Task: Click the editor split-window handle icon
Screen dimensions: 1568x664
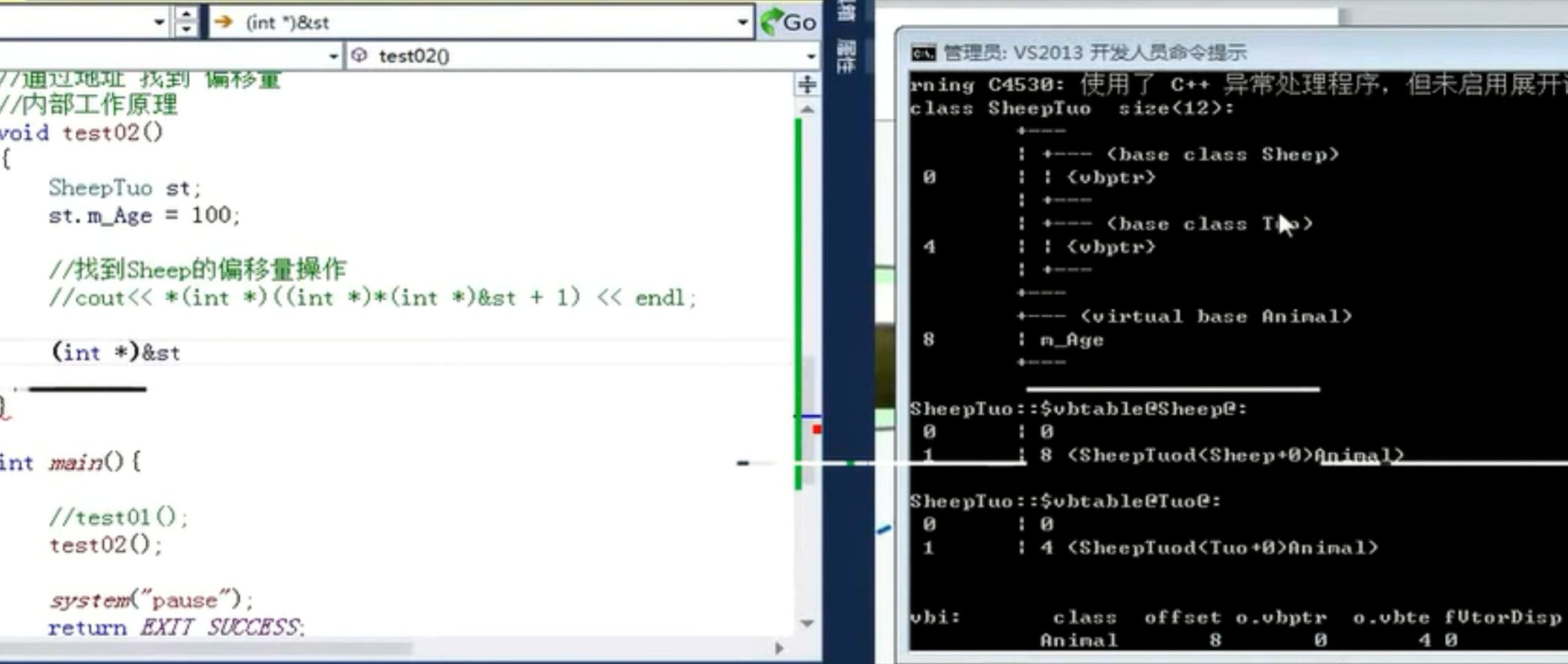Action: coord(807,84)
